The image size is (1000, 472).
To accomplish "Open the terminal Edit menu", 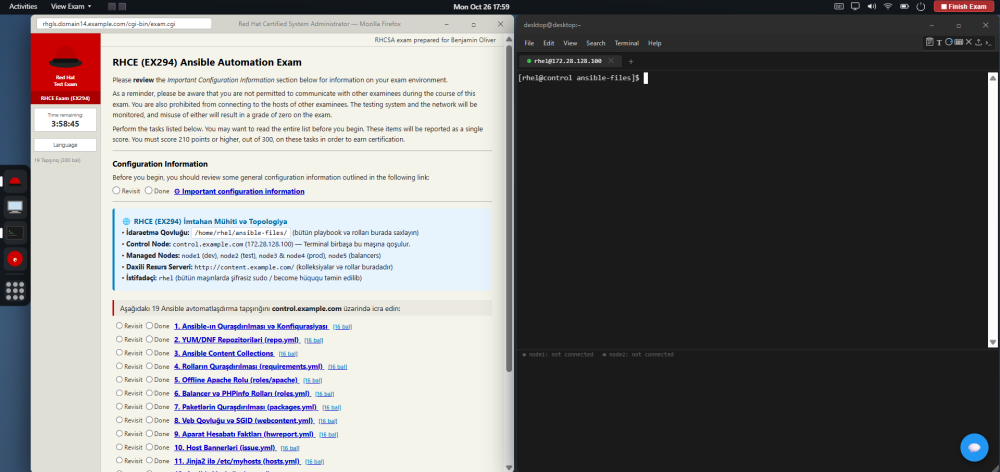I will [x=548, y=43].
